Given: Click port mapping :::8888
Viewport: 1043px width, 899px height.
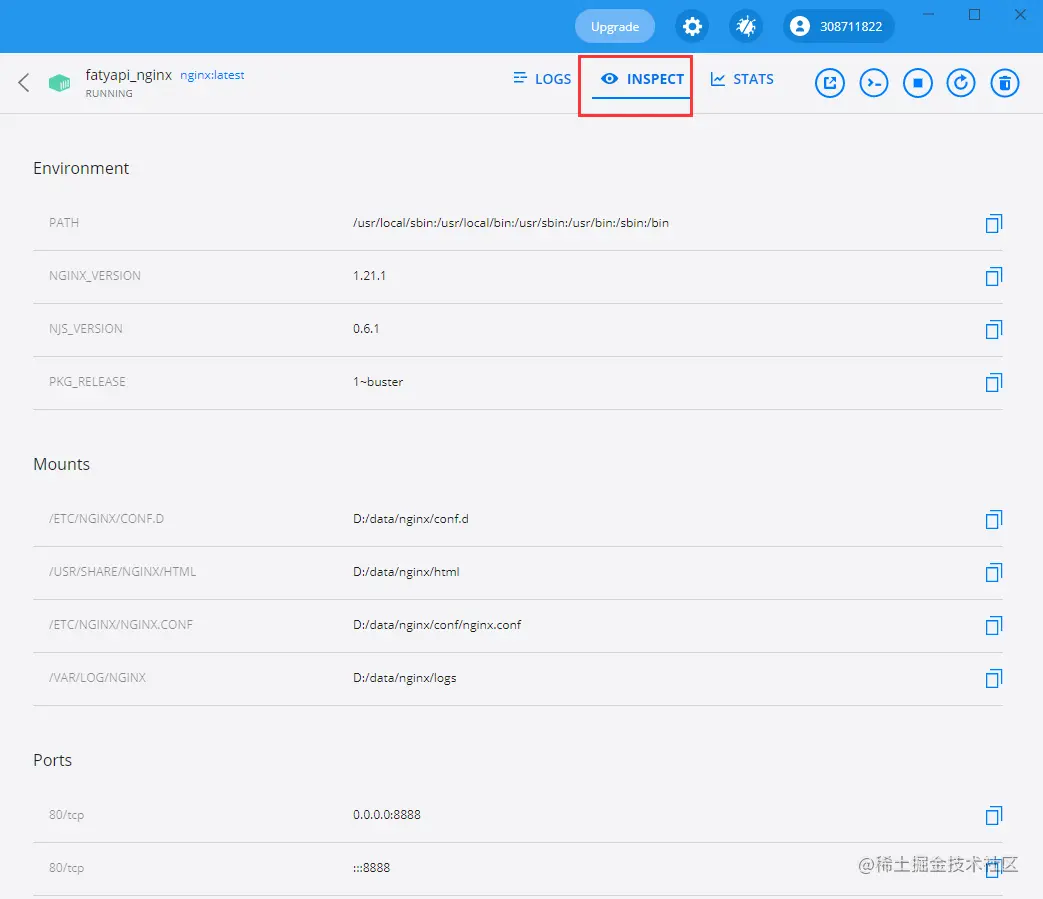Looking at the screenshot, I should [x=371, y=868].
